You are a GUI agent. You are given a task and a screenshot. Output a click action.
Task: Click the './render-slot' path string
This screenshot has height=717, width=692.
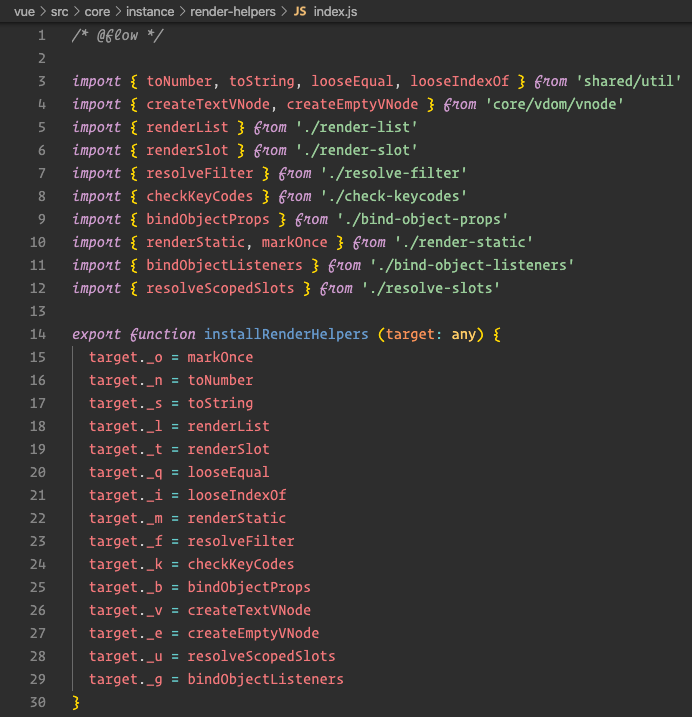357,150
